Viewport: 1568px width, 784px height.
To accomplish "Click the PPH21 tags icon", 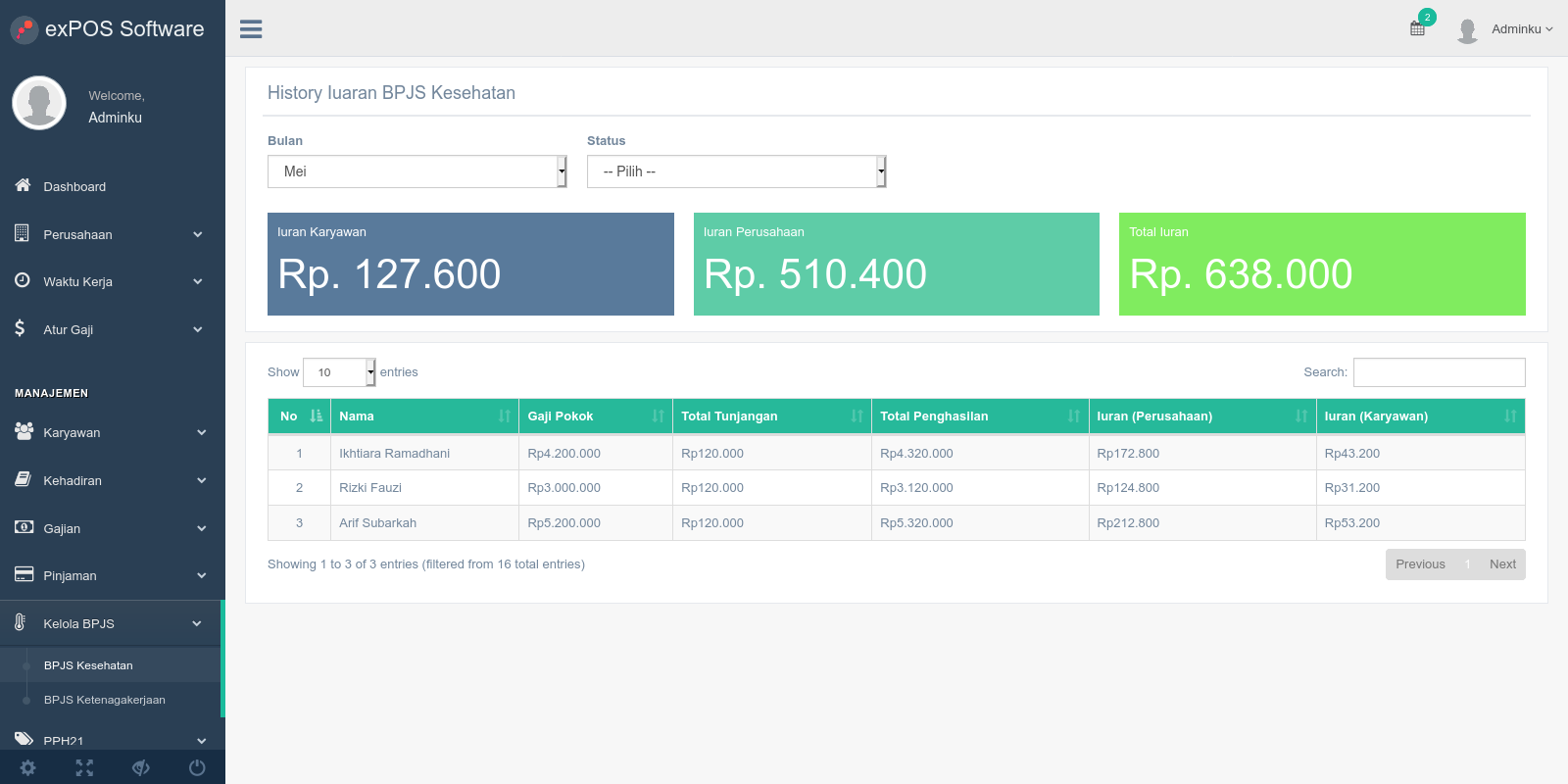I will point(24,739).
